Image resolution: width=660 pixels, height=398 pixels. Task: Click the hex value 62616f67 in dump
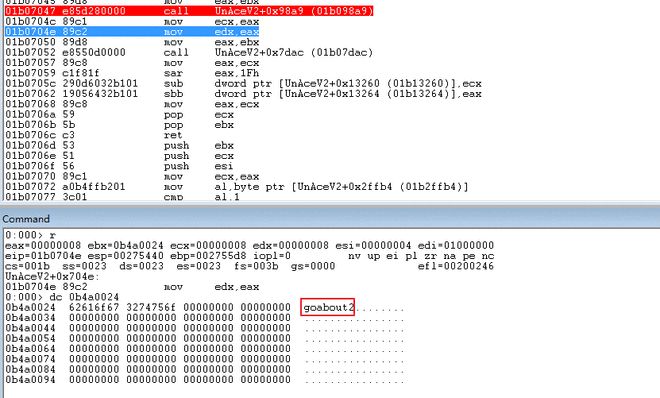tap(94, 308)
